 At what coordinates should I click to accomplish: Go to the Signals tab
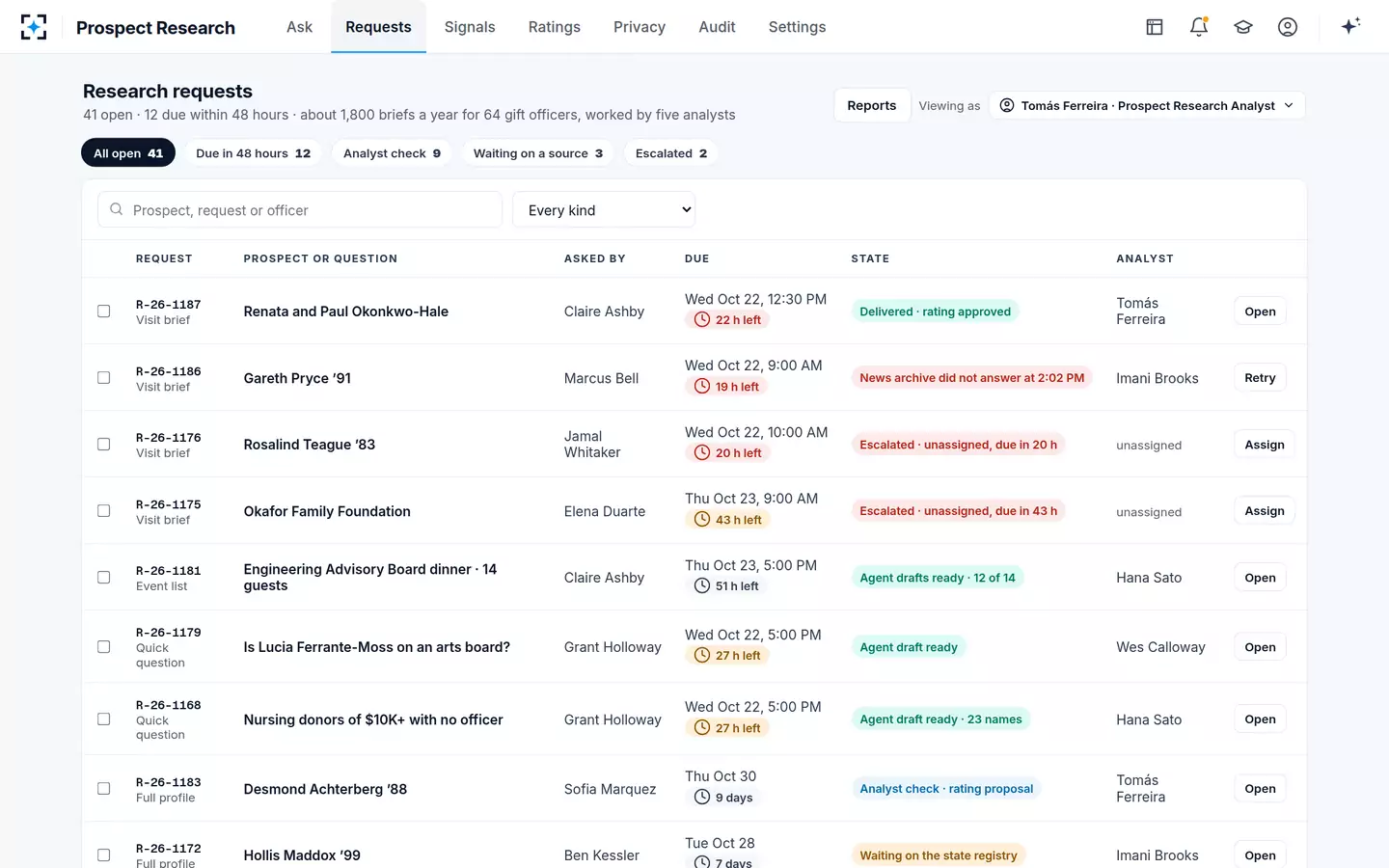point(470,27)
